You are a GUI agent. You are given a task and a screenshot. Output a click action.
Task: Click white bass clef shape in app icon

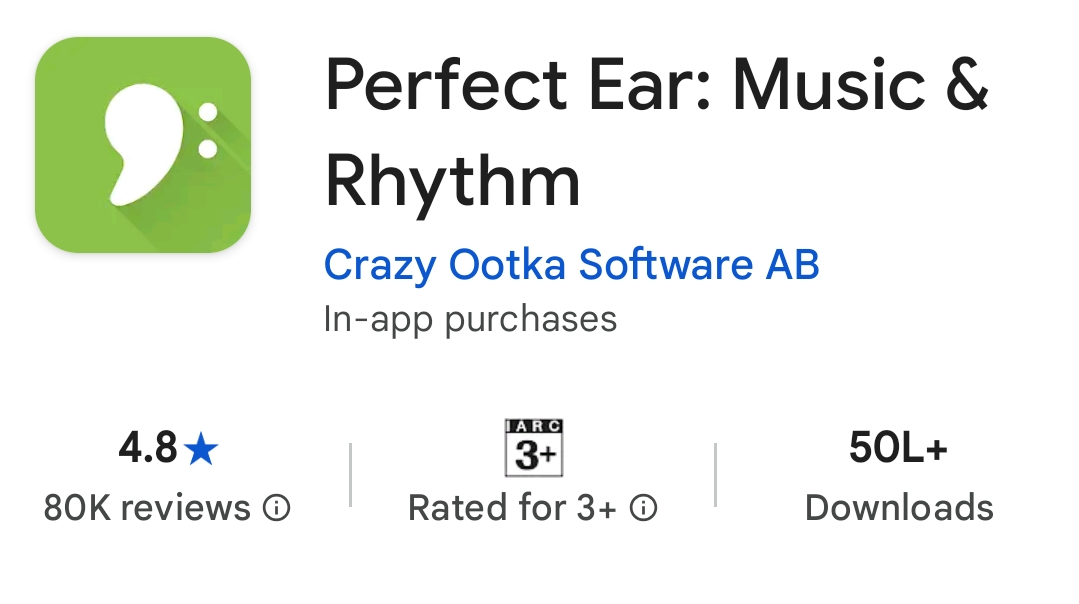[140, 145]
